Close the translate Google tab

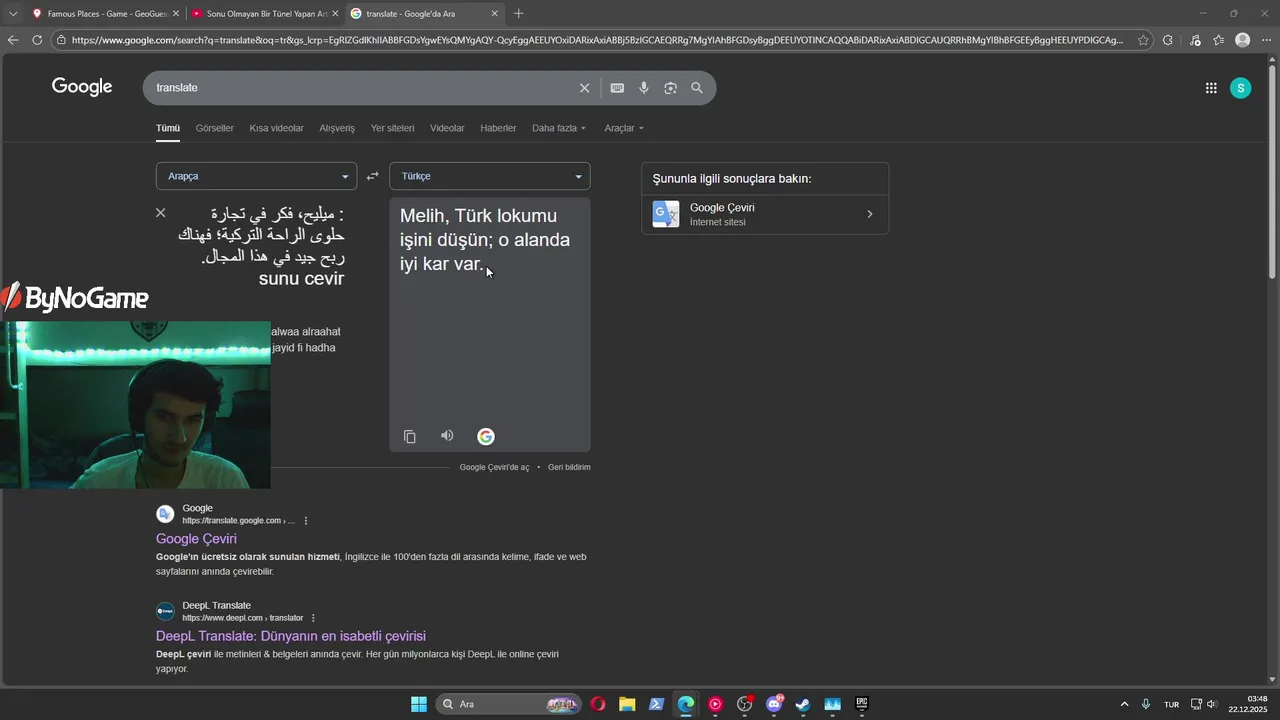[494, 14]
